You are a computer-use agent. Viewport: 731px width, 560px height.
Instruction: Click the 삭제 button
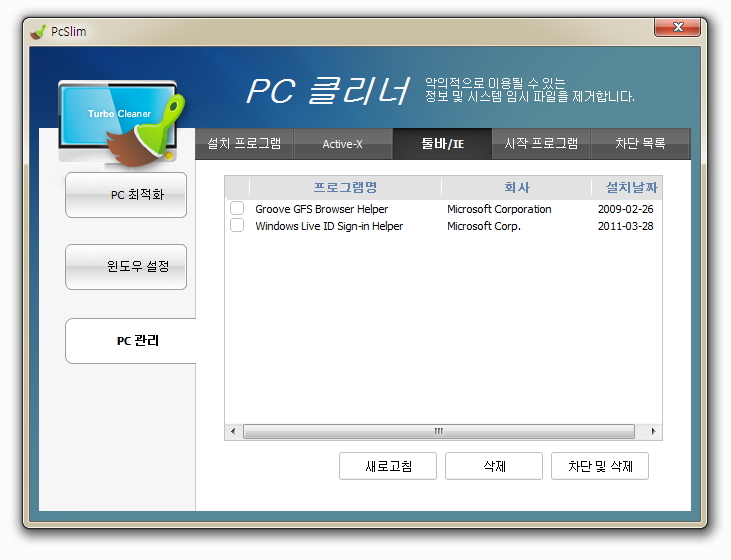tap(494, 466)
